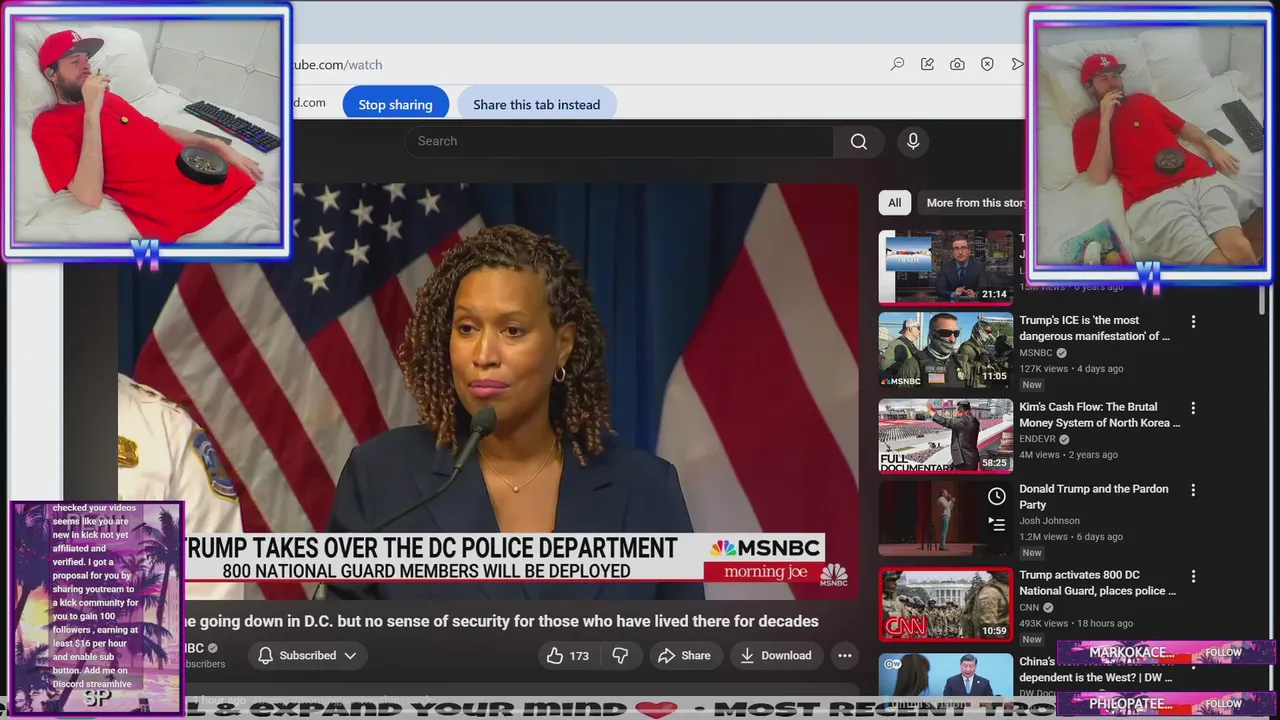This screenshot has width=1280, height=720.
Task: Open options for Donald Trump Pardon Party video
Action: [x=1193, y=490]
